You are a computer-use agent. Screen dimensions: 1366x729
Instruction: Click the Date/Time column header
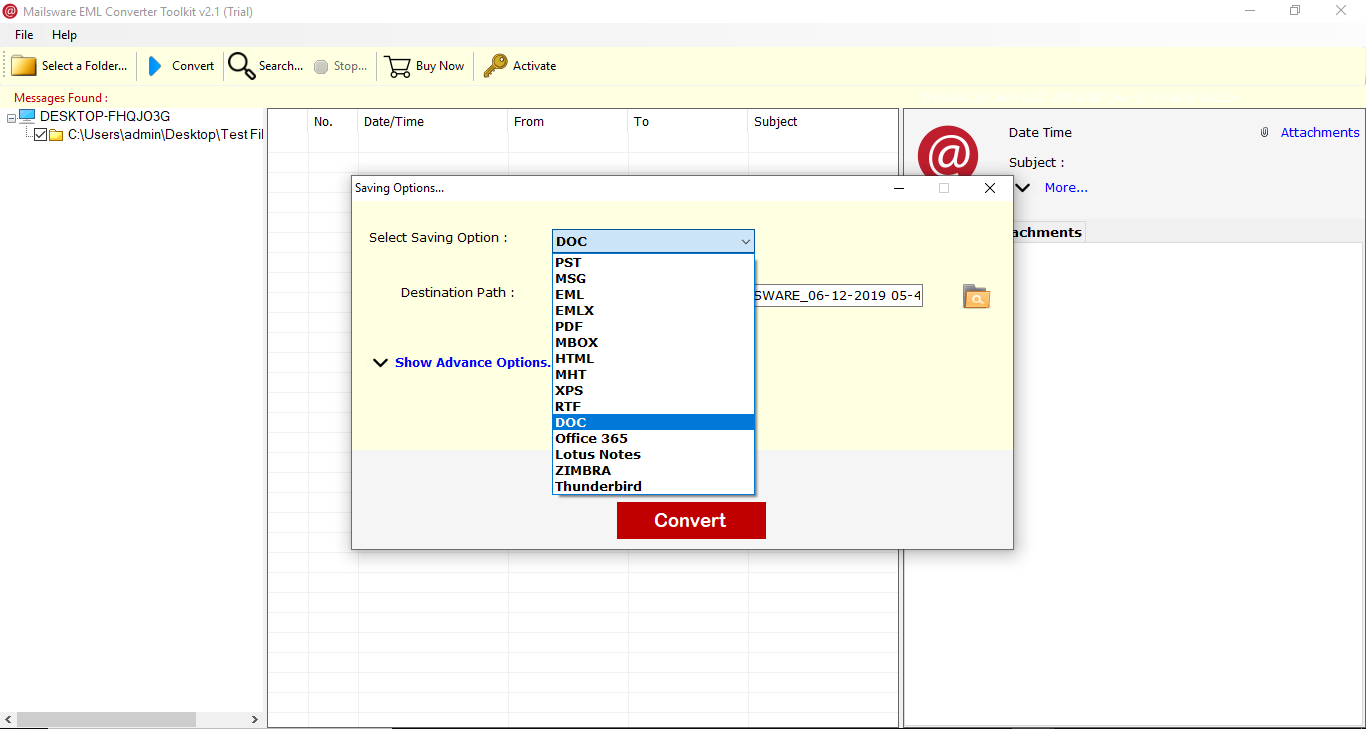click(x=433, y=122)
